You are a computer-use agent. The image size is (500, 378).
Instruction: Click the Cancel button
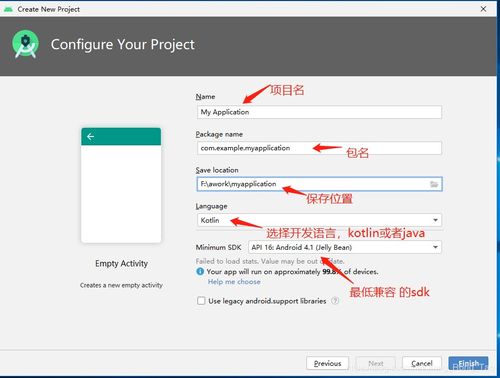click(422, 363)
